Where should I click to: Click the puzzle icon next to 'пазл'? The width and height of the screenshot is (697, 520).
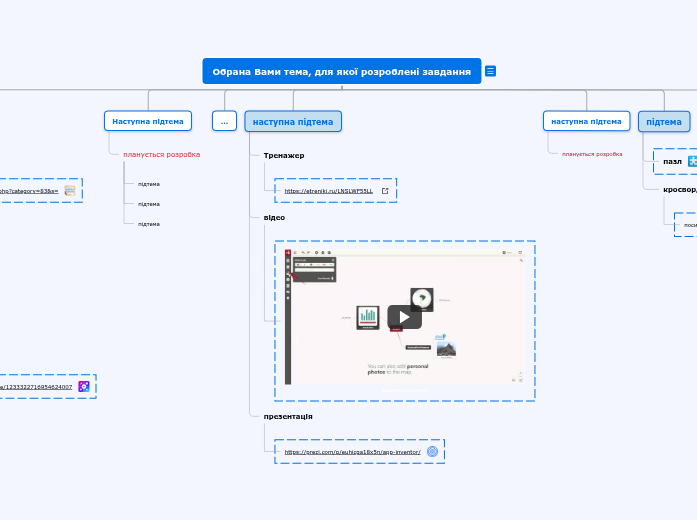[692, 161]
